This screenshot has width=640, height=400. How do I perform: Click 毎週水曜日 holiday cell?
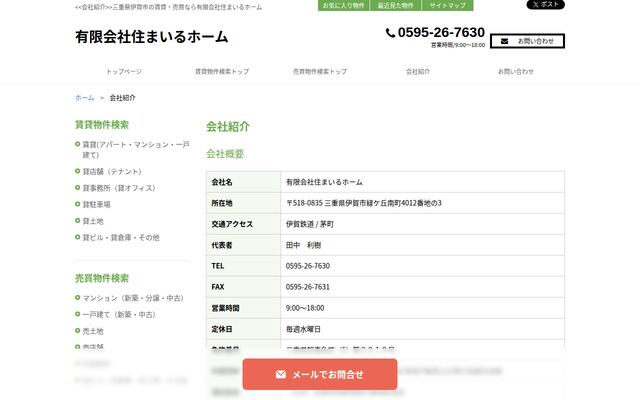pos(423,329)
